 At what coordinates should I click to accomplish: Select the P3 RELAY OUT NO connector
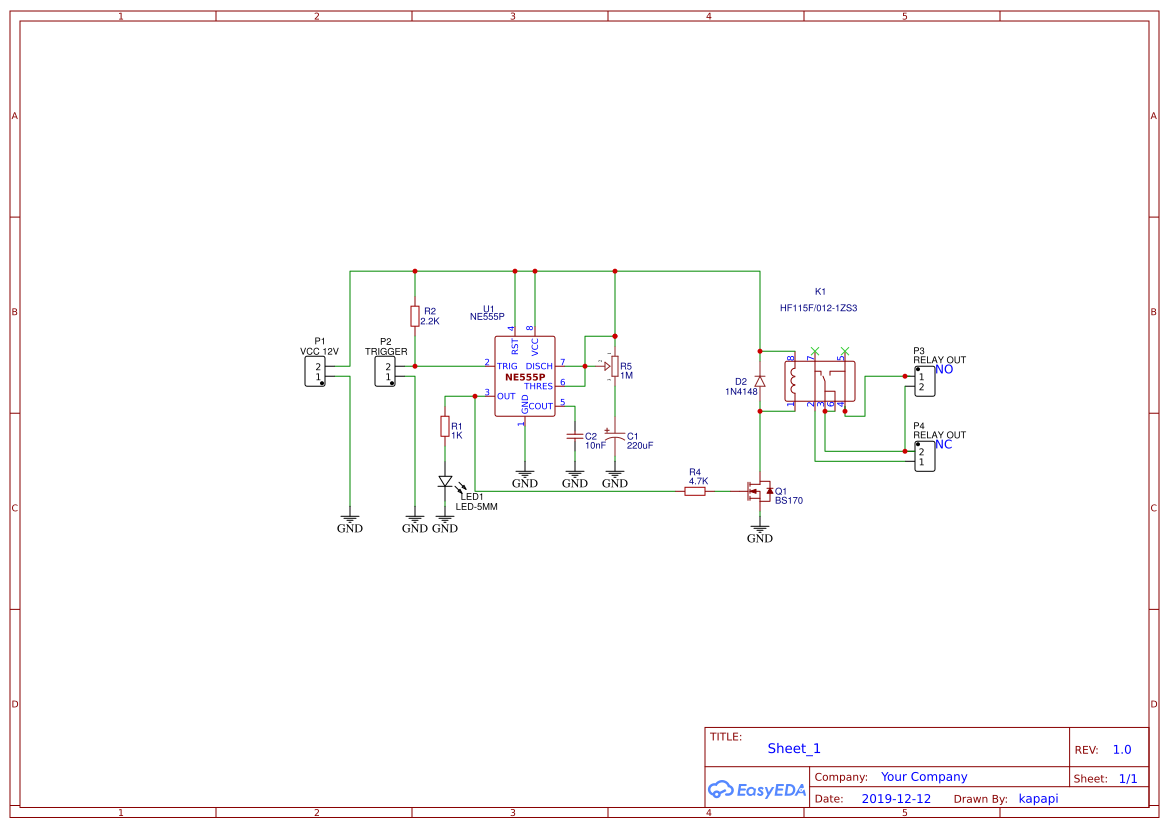(x=923, y=380)
